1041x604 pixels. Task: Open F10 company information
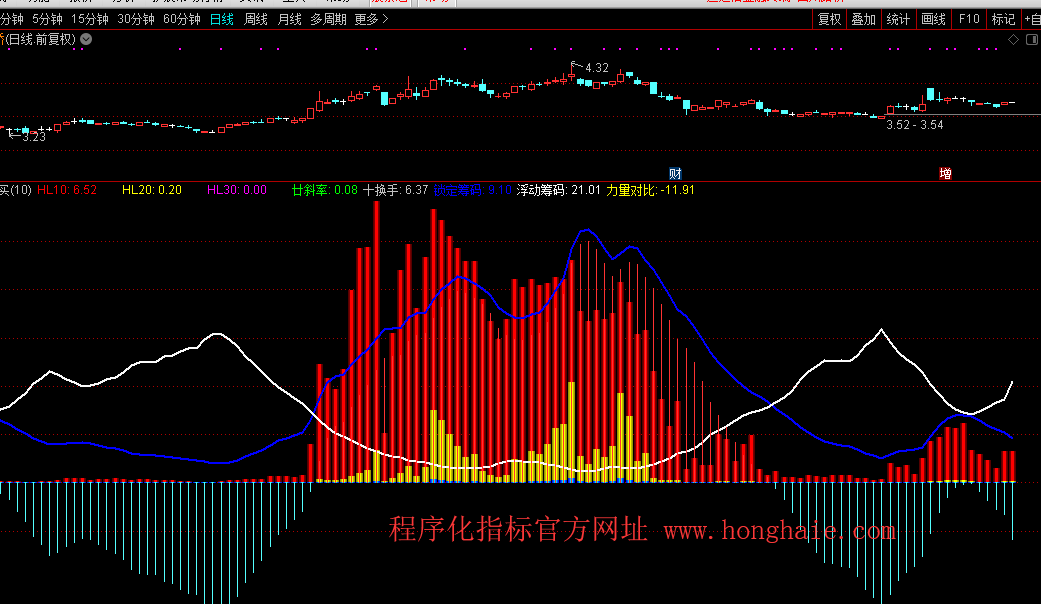968,19
